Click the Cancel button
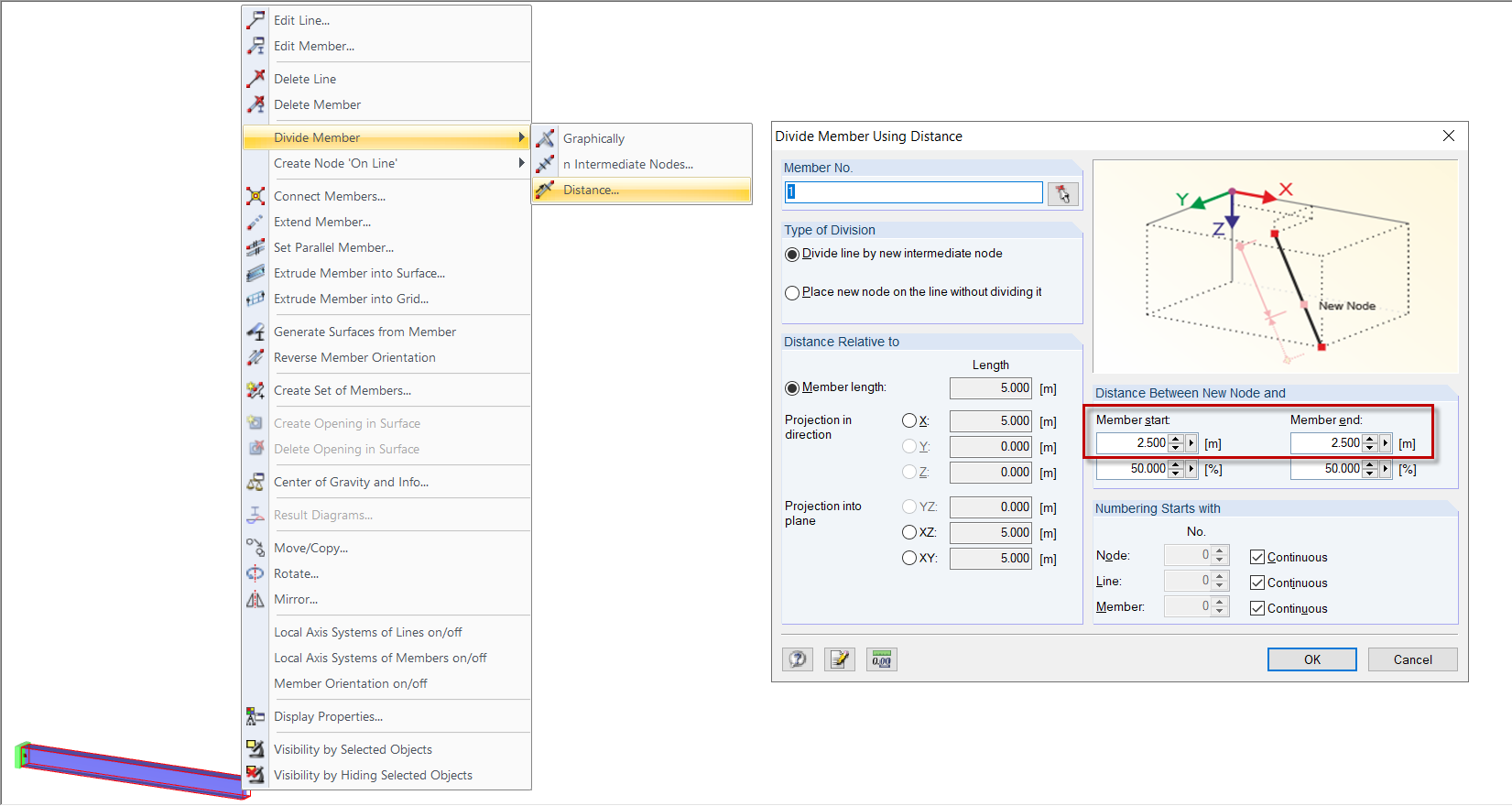 1413,659
